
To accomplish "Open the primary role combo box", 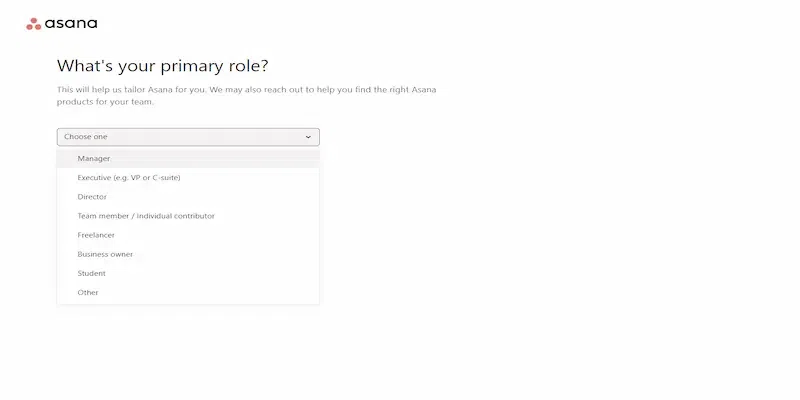I will (x=188, y=137).
